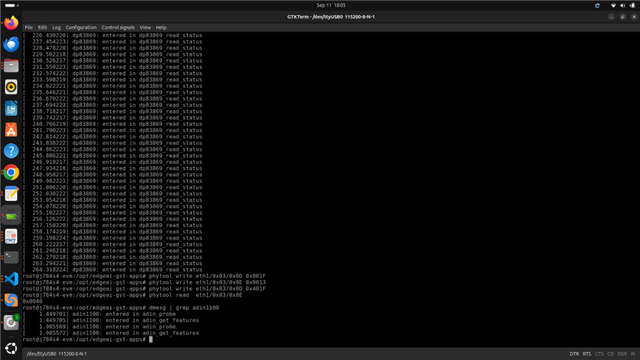640x360 pixels.
Task: Open the Help question-mark dock icon
Action: (11, 151)
